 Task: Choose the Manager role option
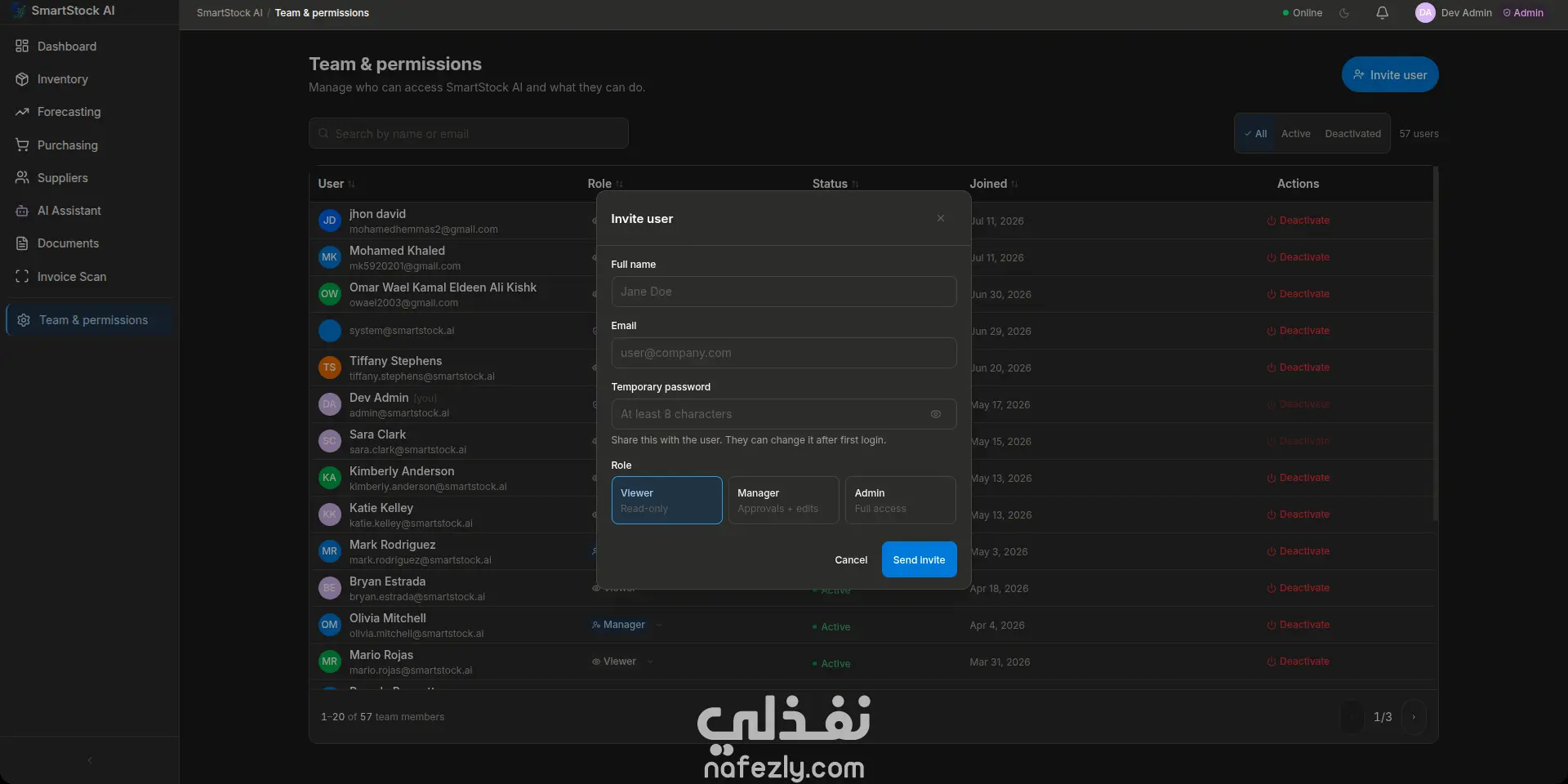[784, 500]
